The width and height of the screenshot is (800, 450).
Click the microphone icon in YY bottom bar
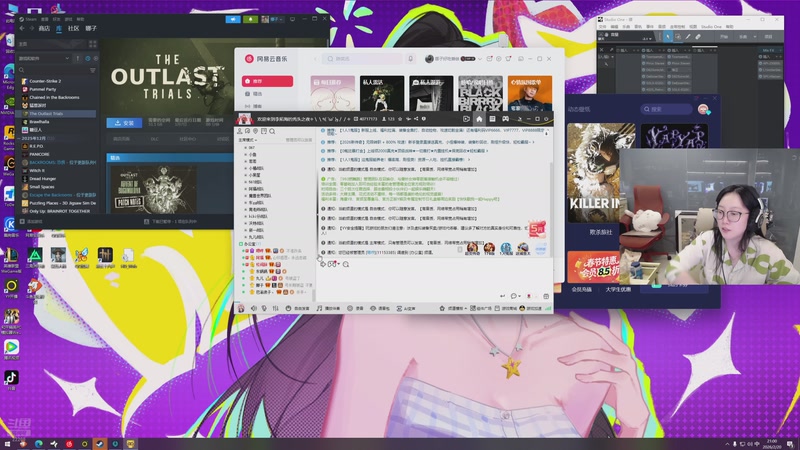pyautogui.click(x=264, y=308)
